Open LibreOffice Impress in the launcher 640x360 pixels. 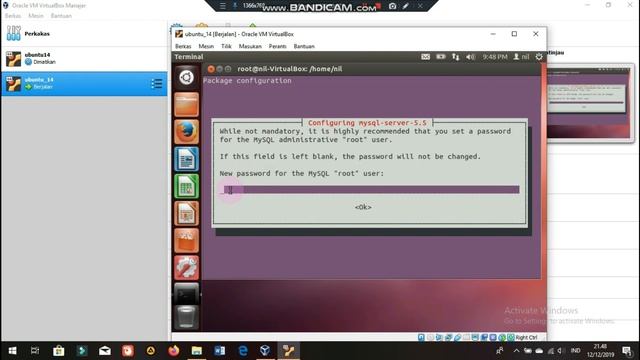point(187,213)
